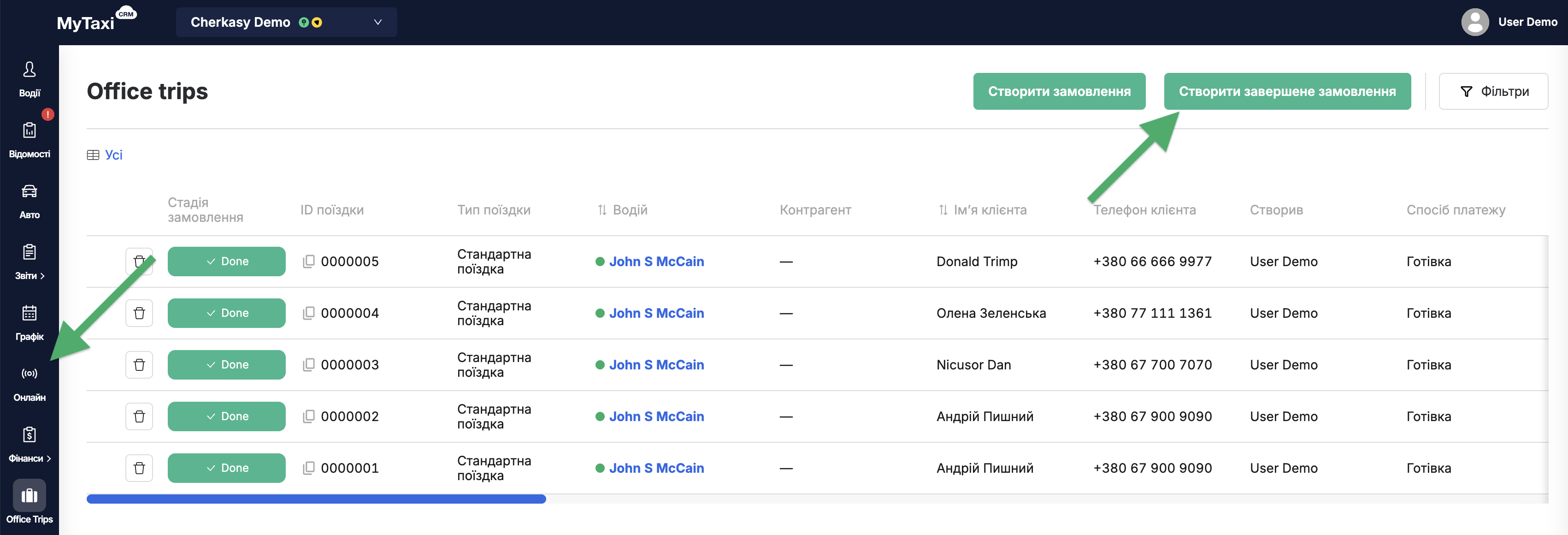Screen dimensions: 1568x535
Task: Open driver John S McCain in trip 0000002
Action: point(656,417)
